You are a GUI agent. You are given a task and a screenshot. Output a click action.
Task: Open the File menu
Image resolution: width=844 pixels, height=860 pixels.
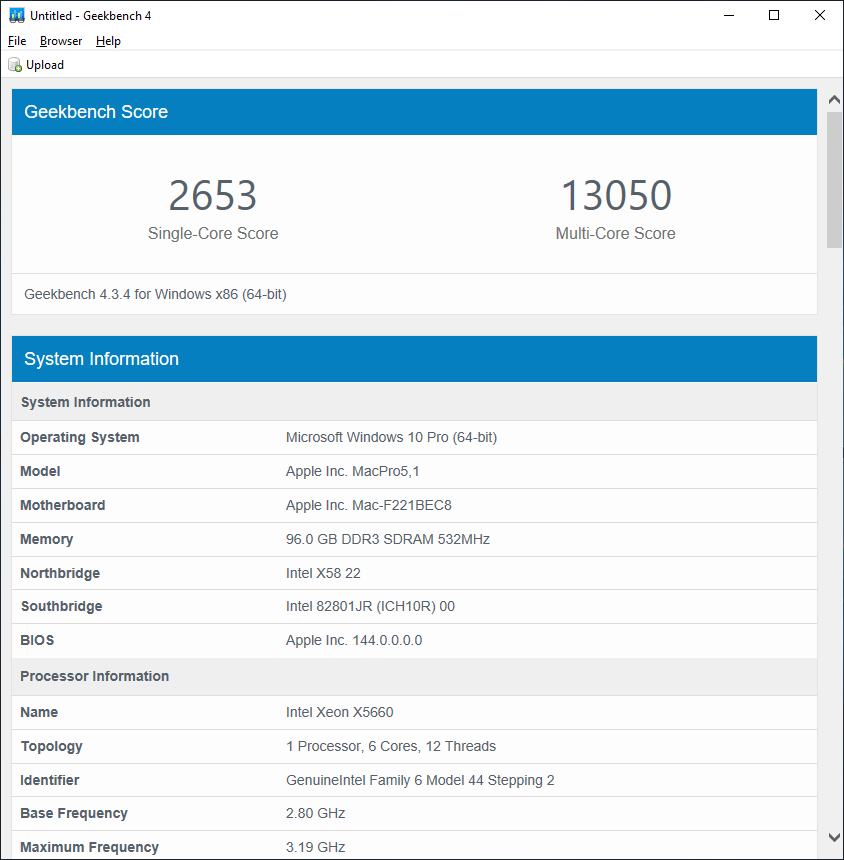pos(17,41)
